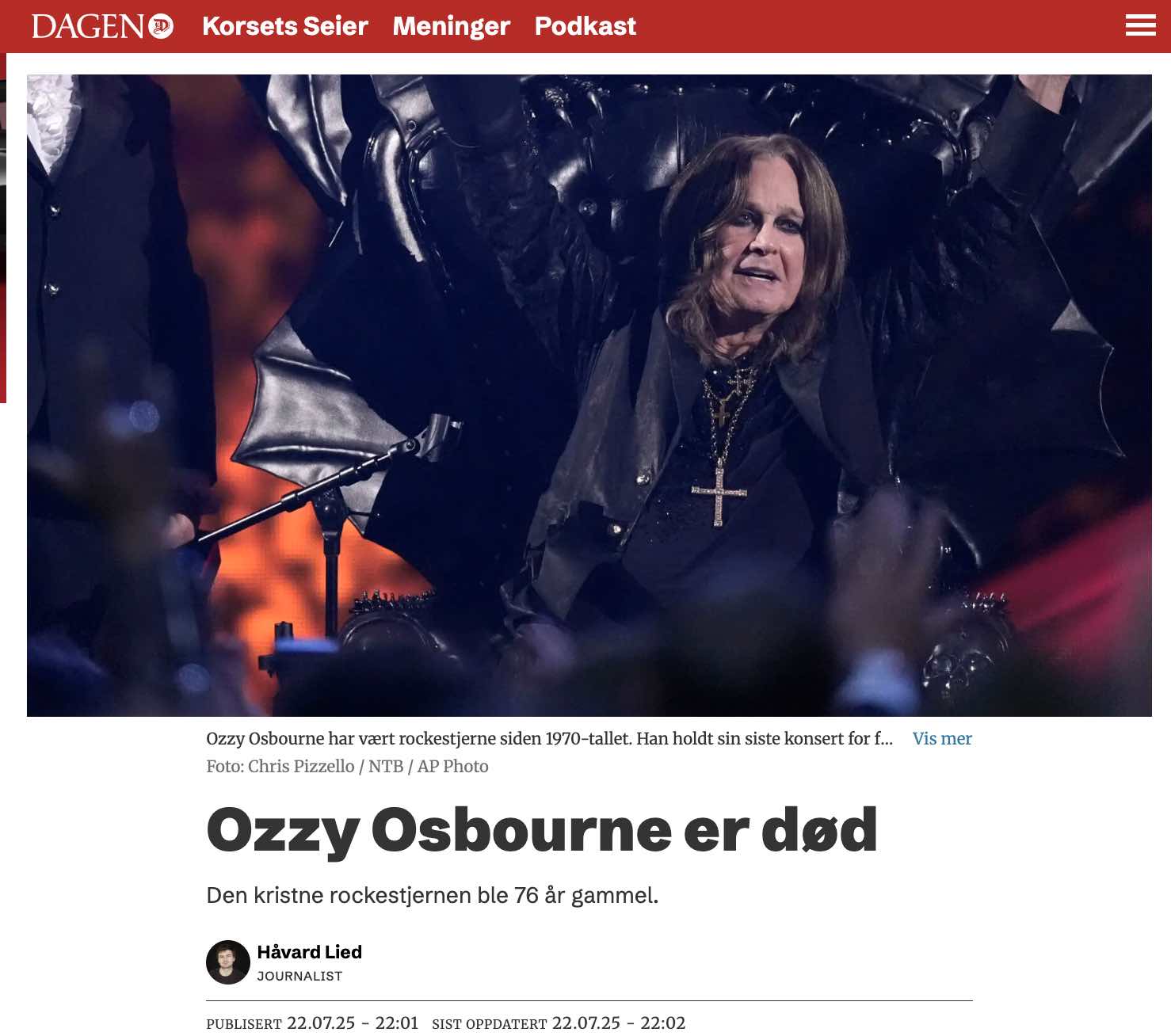Click the Publisert 22.07.25 timestamp
1171x1036 pixels.
tap(312, 1023)
